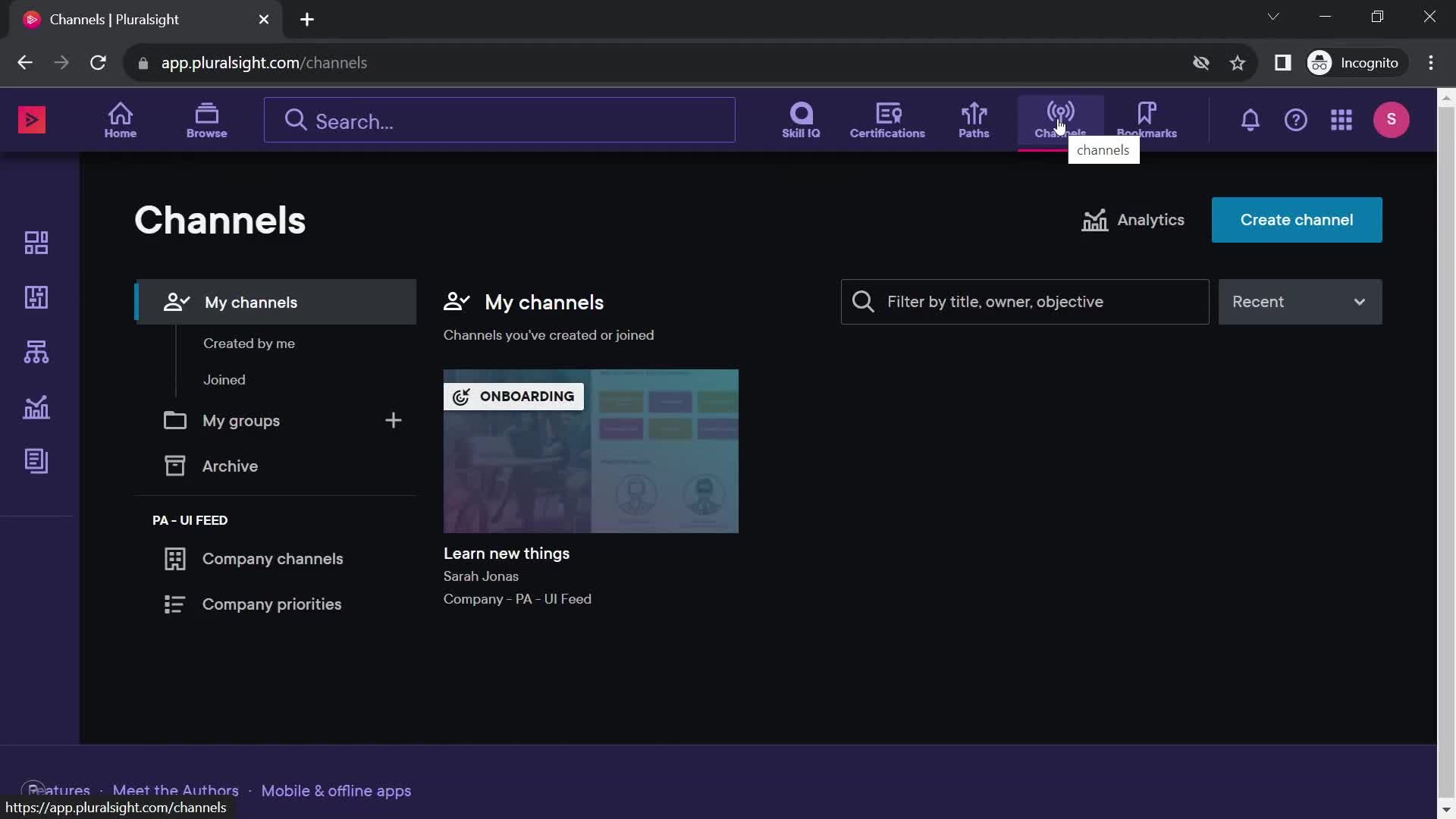Screen dimensions: 1456x819
Task: Open Archive section
Action: (230, 466)
